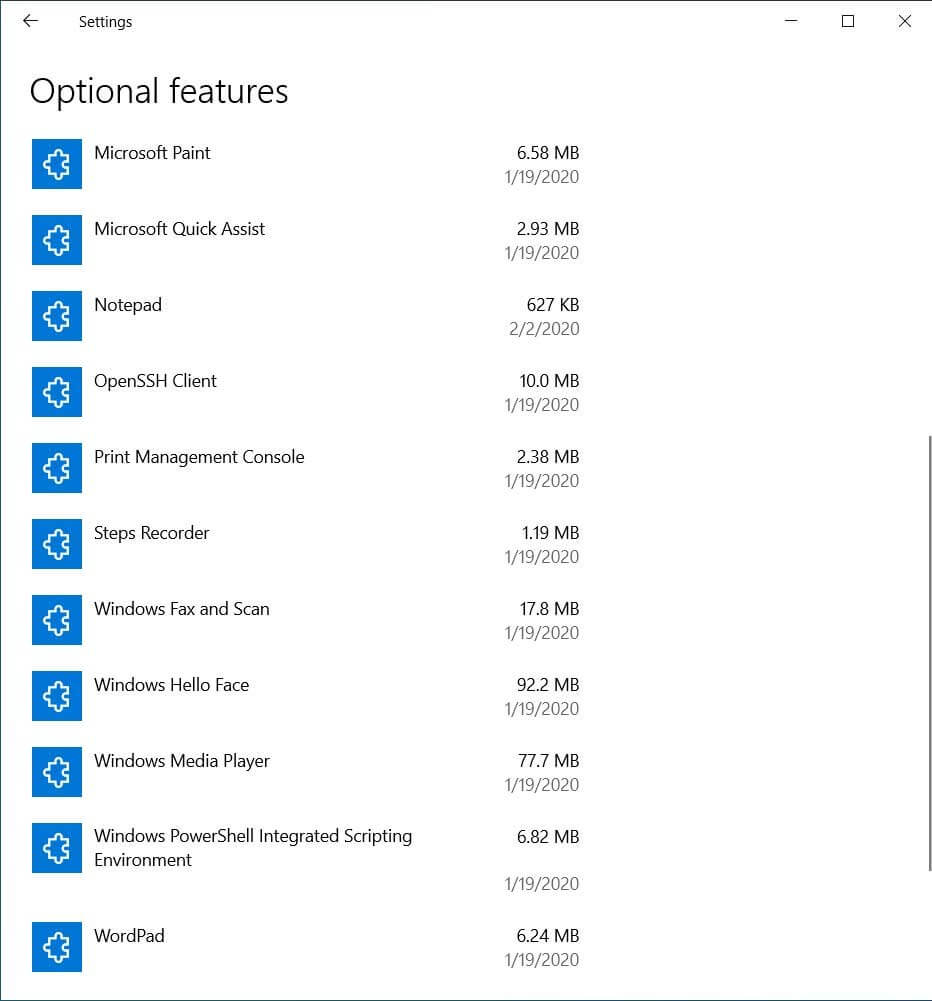Click the Windows Media Player icon
Image resolution: width=932 pixels, height=1001 pixels.
pos(57,772)
